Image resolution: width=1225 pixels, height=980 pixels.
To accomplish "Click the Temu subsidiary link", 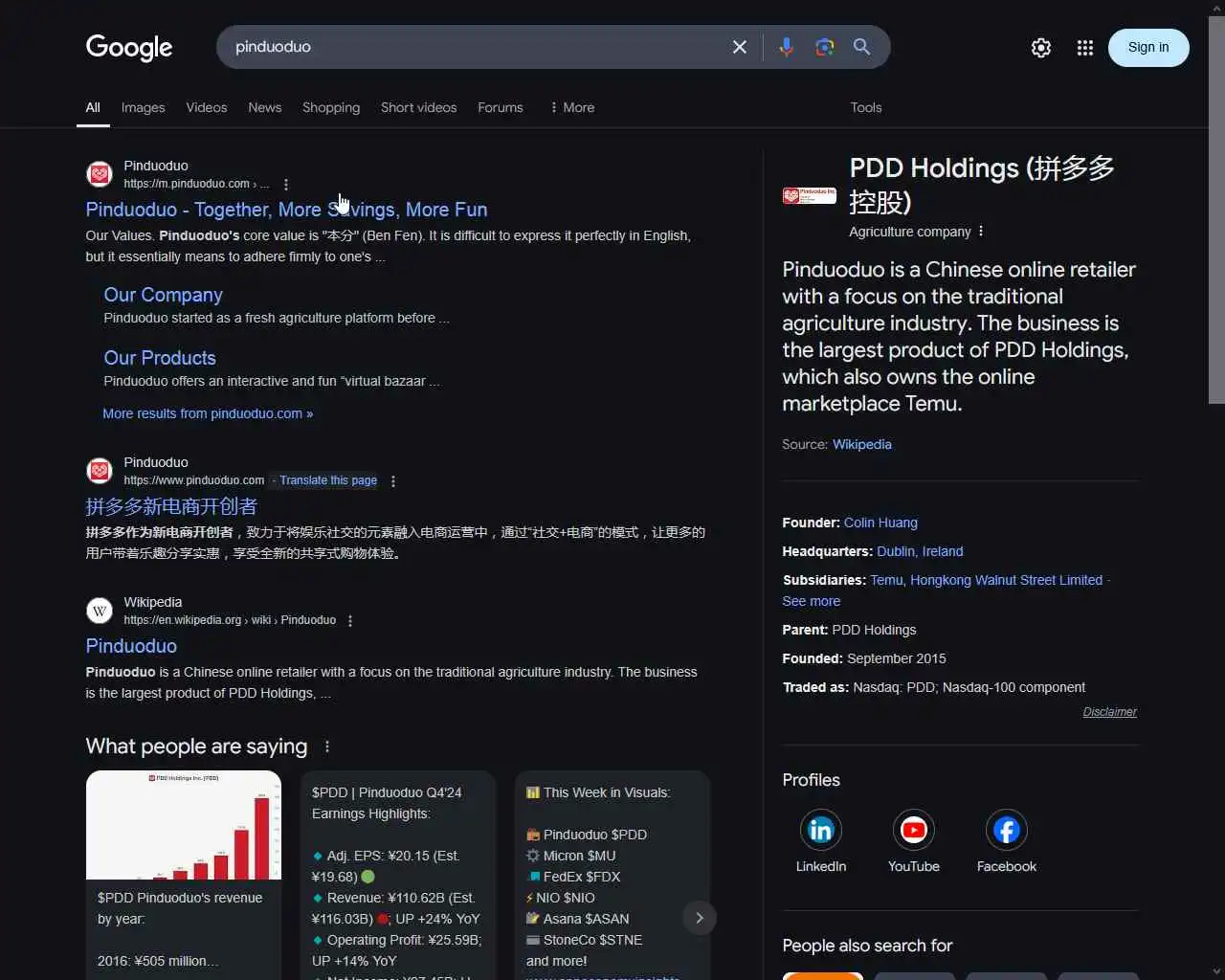I will point(886,580).
